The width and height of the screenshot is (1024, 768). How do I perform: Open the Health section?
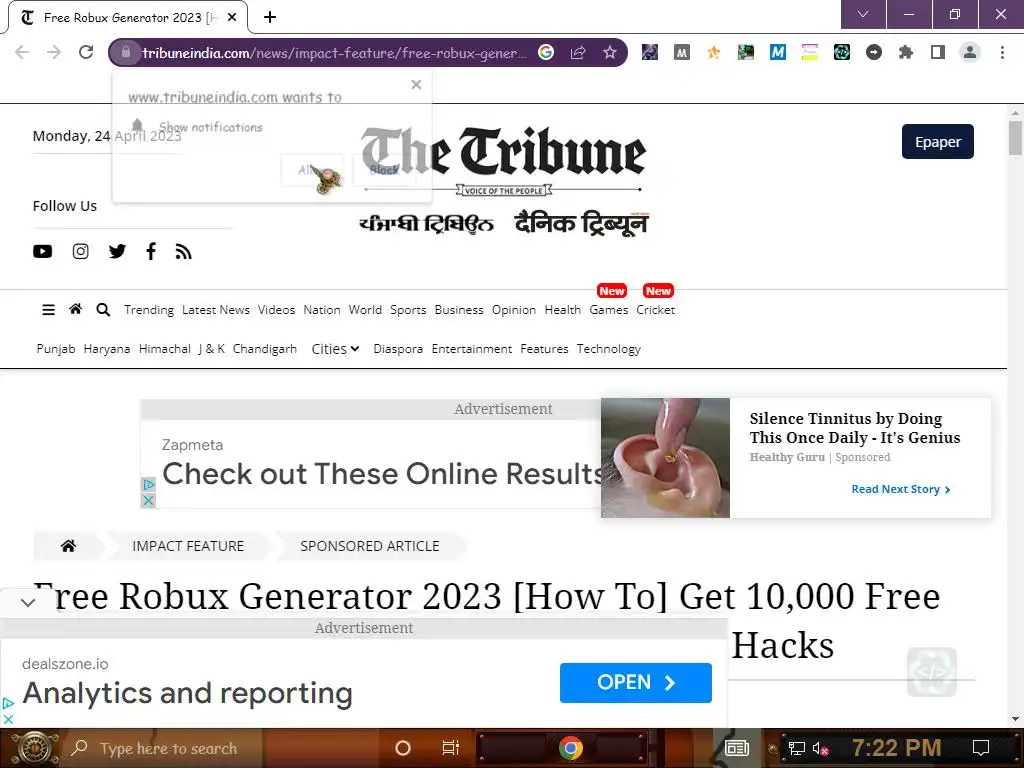563,310
